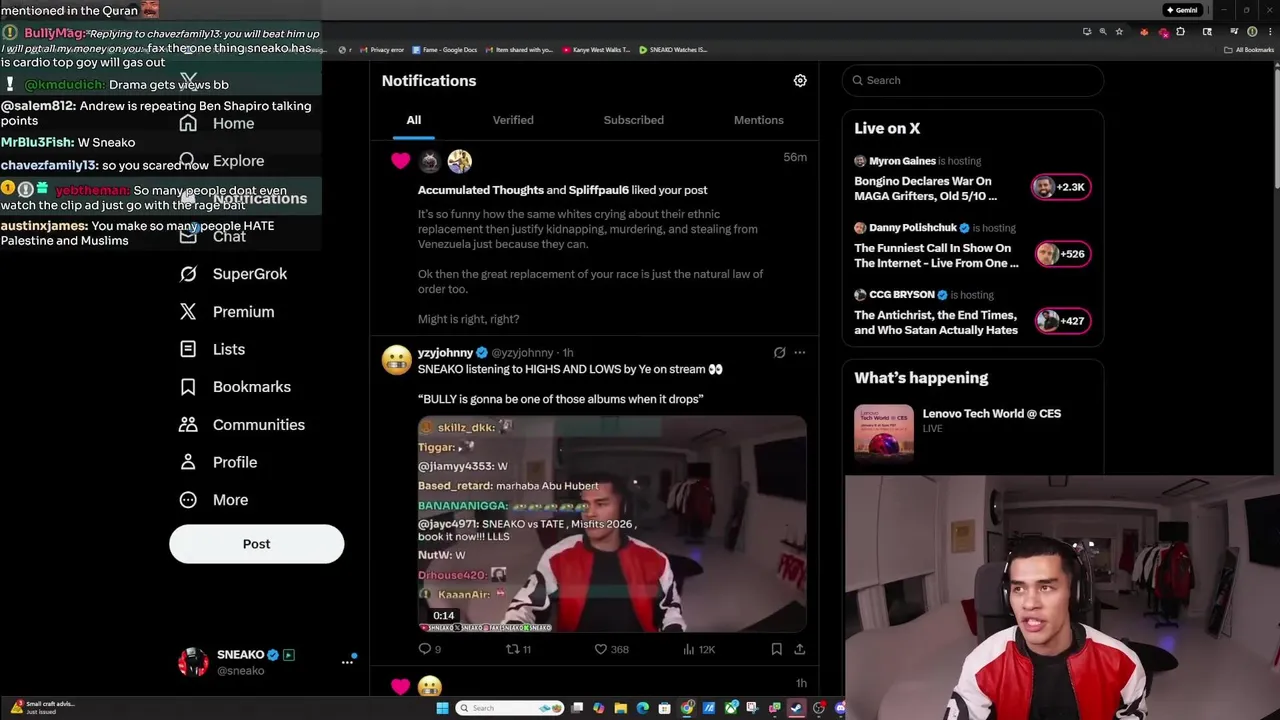Open the Lists icon
Image resolution: width=1280 pixels, height=720 pixels.
click(188, 349)
